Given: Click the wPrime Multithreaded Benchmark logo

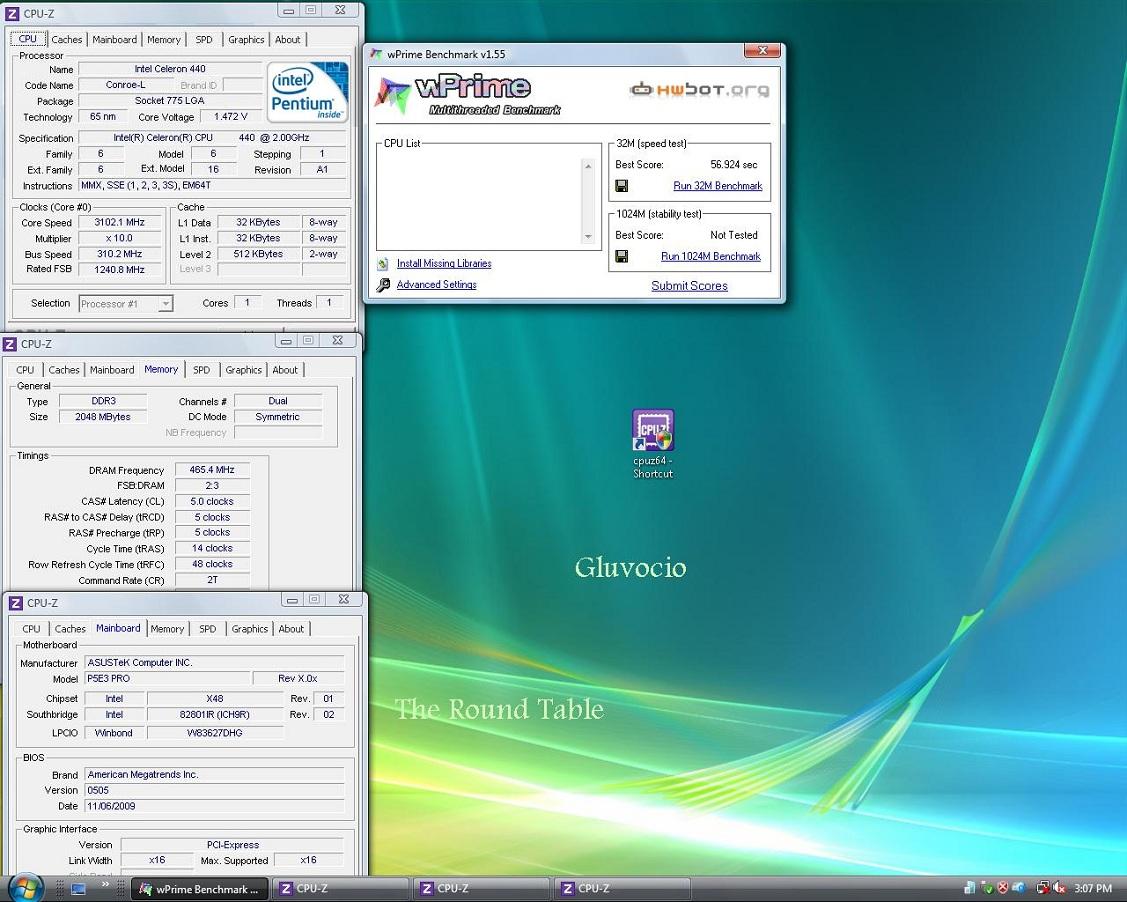Looking at the screenshot, I should [x=467, y=94].
